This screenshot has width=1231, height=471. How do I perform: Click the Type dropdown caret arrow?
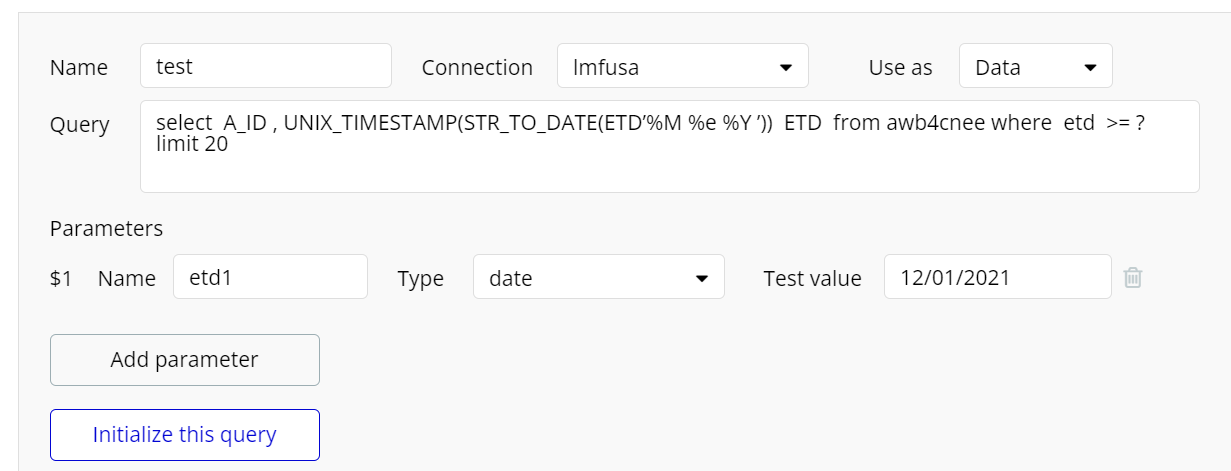point(702,278)
